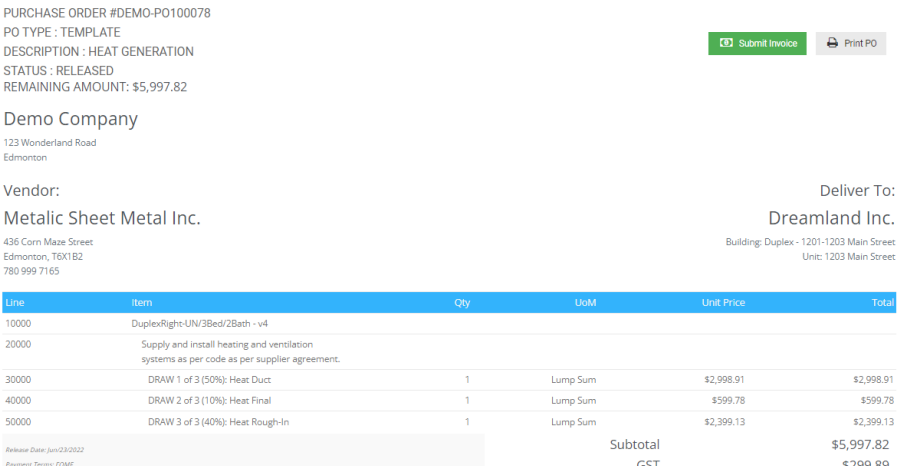This screenshot has width=905, height=466.
Task: Click the money icon on Submit Invoice
Action: [x=725, y=44]
